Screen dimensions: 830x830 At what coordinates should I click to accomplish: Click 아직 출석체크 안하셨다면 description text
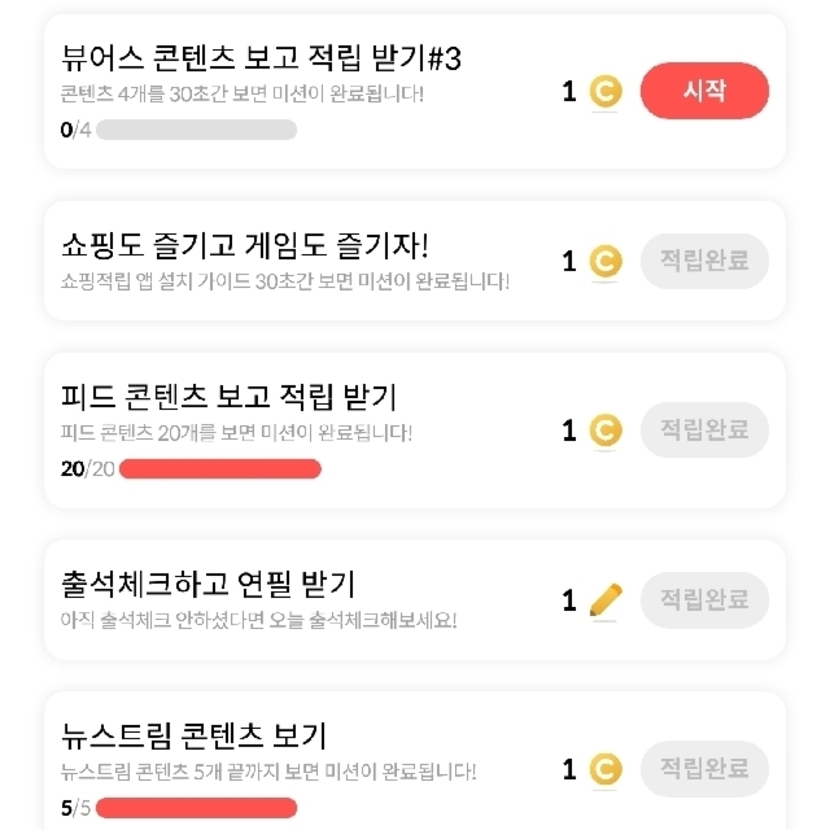click(x=258, y=619)
